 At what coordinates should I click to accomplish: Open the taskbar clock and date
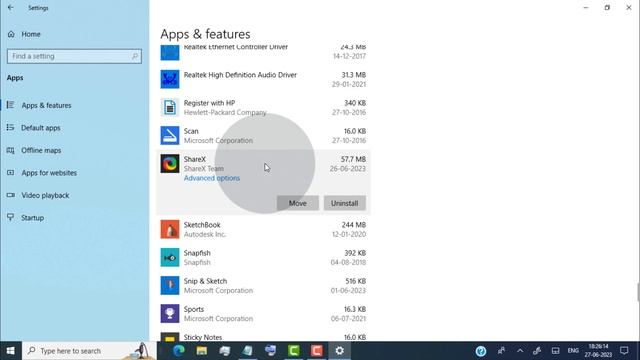click(598, 351)
